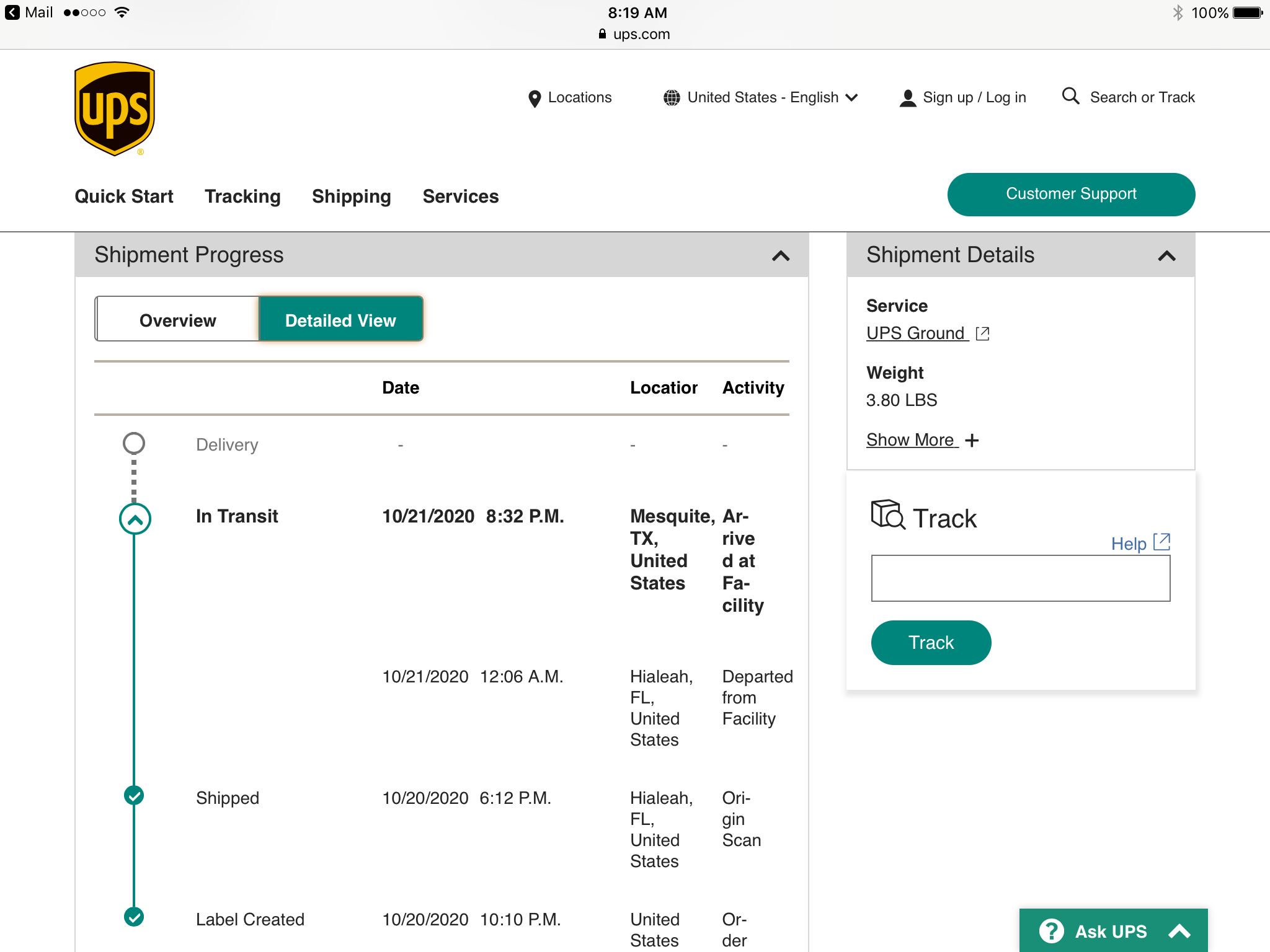The height and width of the screenshot is (952, 1270).
Task: Click the Departed from Facility activity
Action: (757, 697)
